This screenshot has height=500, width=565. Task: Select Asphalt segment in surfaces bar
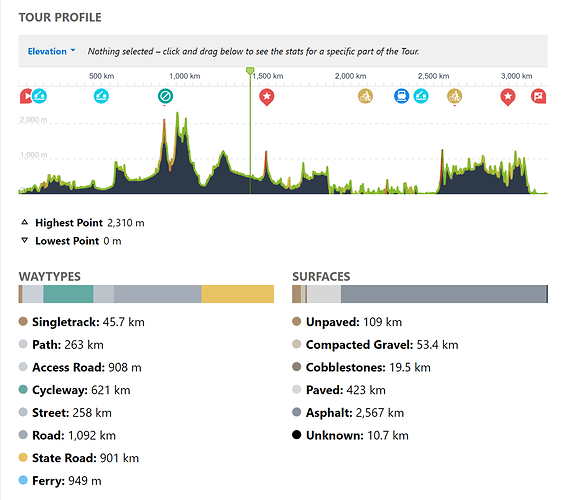click(444, 294)
